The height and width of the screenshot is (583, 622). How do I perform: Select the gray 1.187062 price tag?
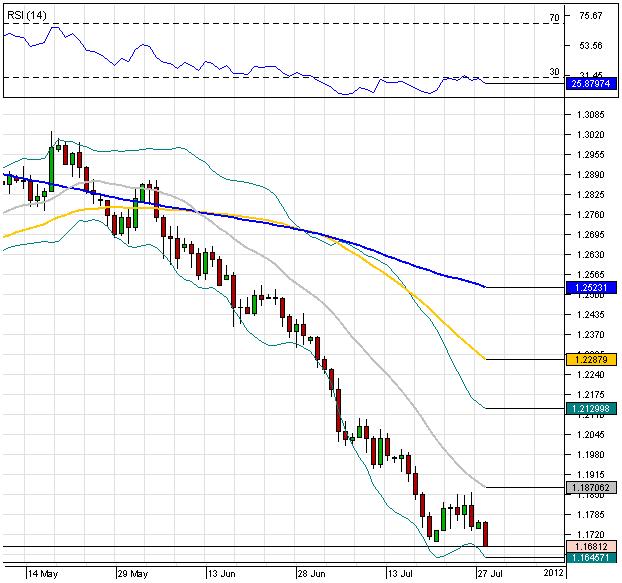click(x=591, y=487)
